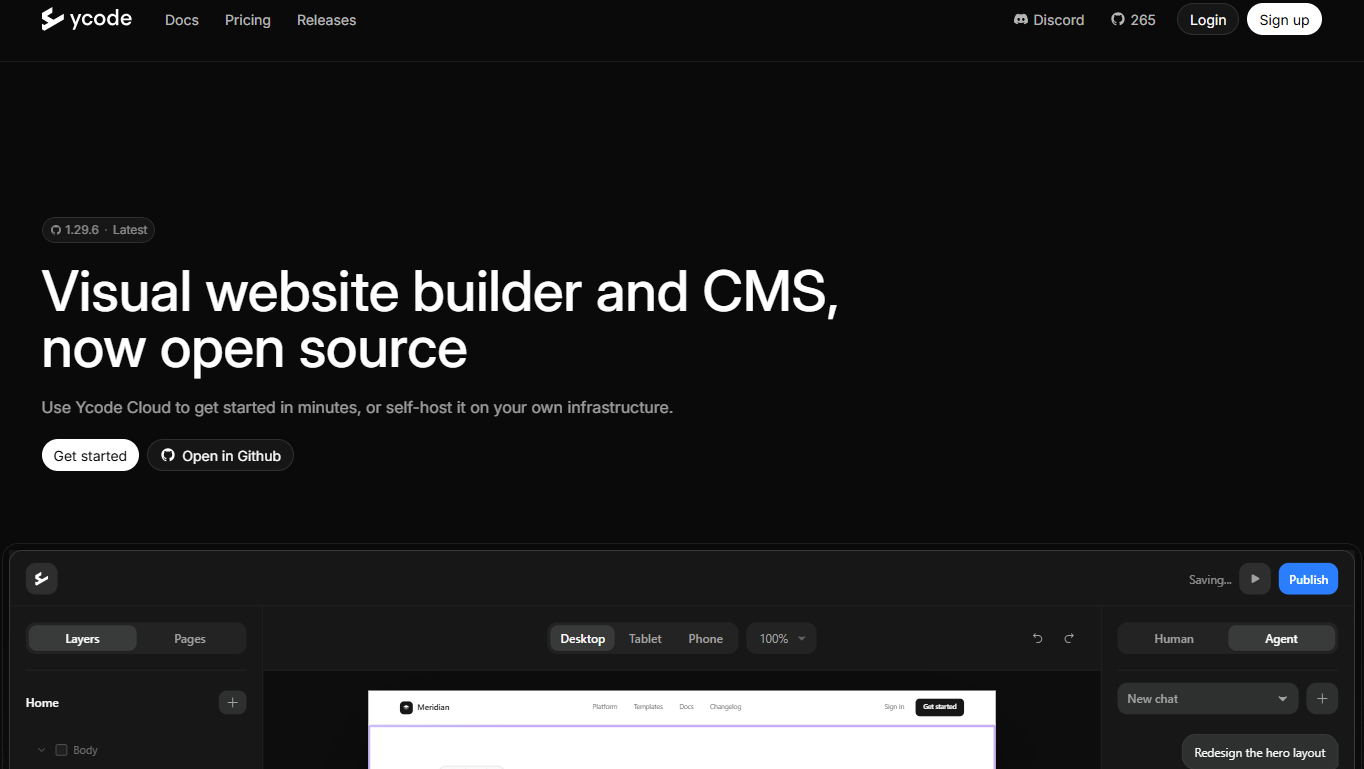Open the Discord community link

1049,20
